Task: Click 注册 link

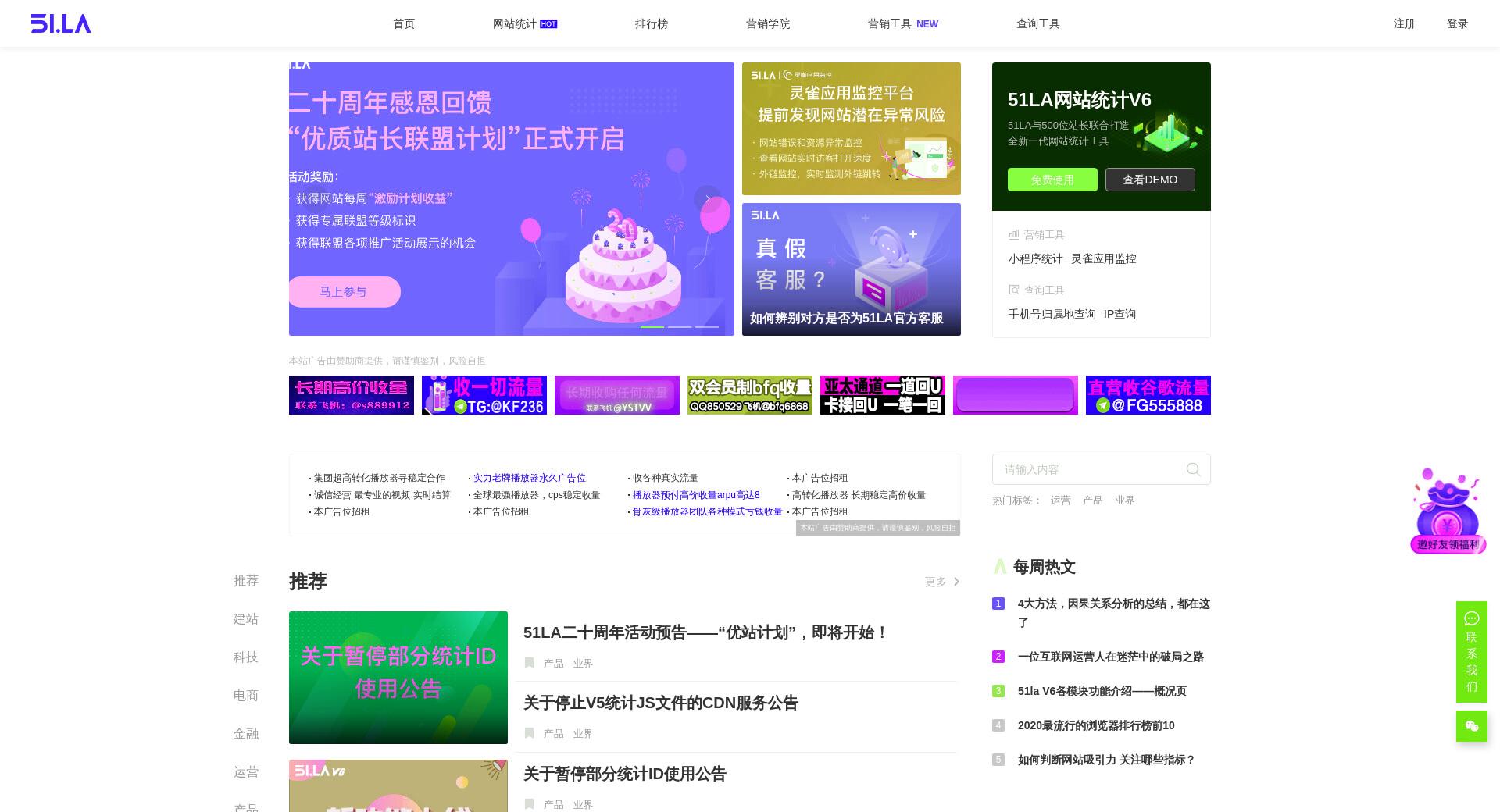Action: click(1405, 23)
